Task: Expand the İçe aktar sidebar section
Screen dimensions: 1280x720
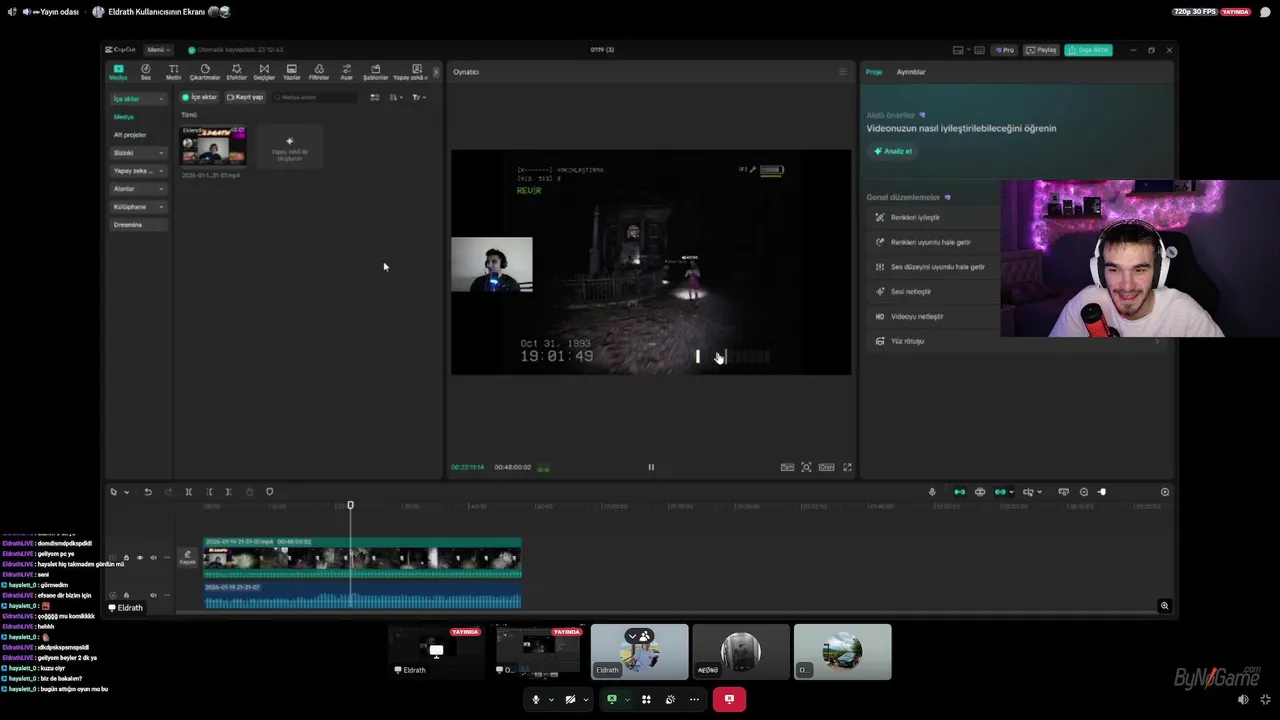Action: (x=138, y=99)
